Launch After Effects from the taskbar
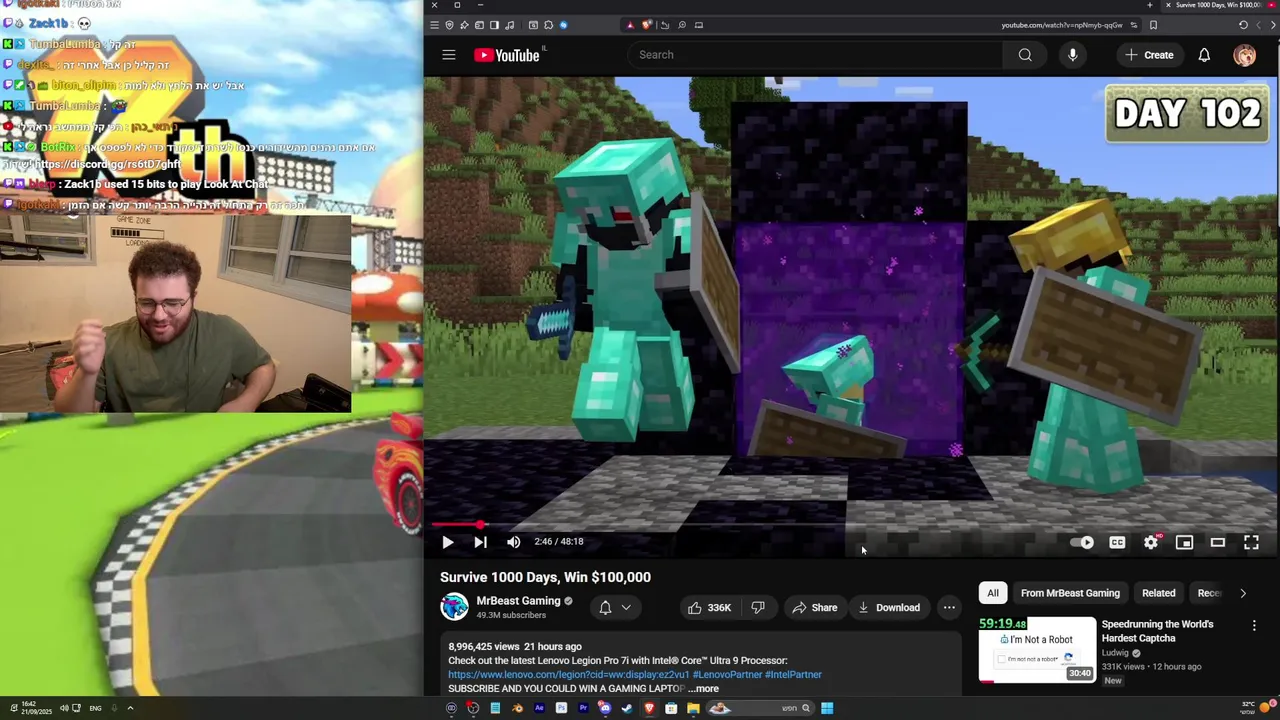The image size is (1280, 720). pos(539,708)
